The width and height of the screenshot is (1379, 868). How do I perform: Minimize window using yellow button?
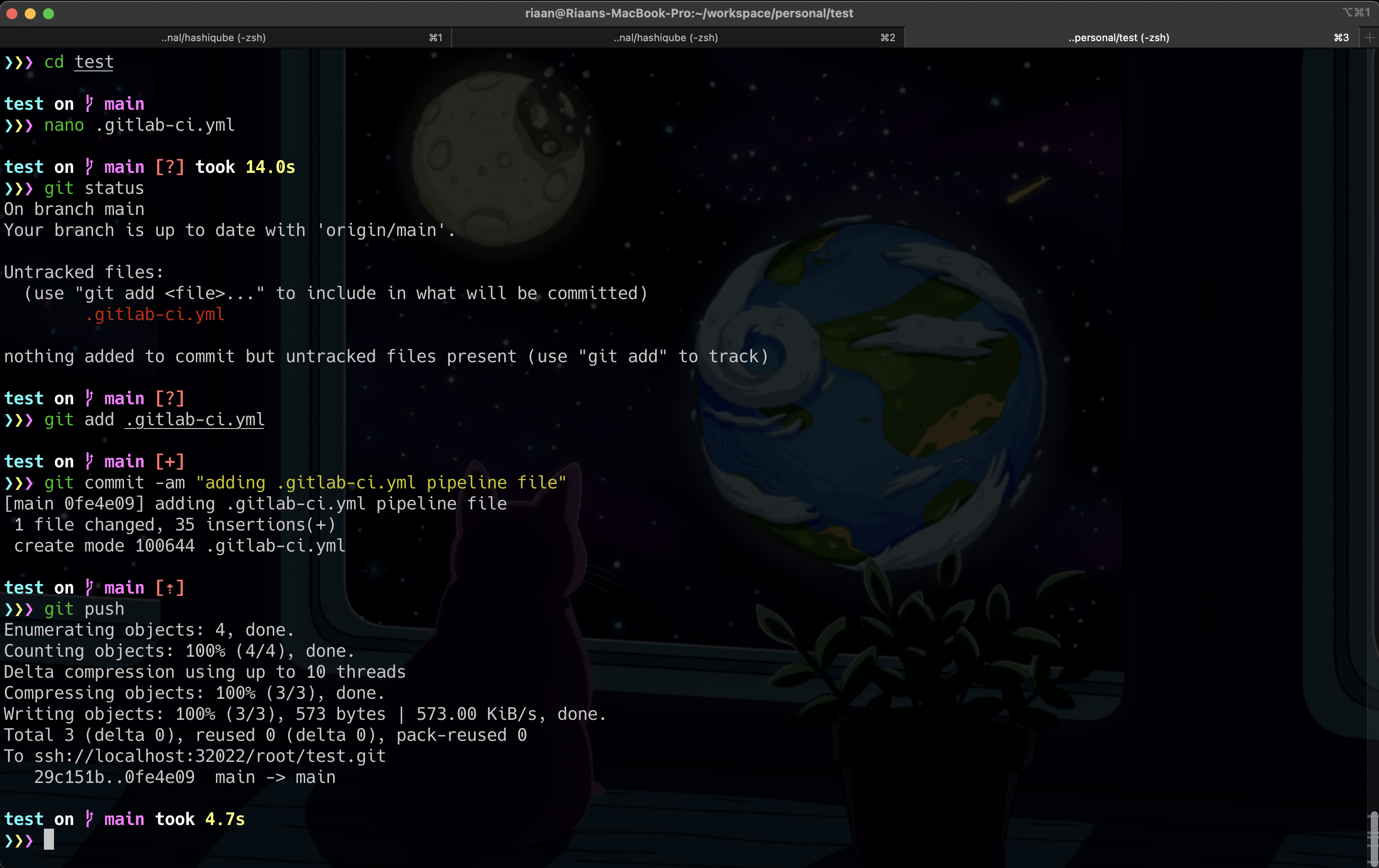pyautogui.click(x=30, y=13)
